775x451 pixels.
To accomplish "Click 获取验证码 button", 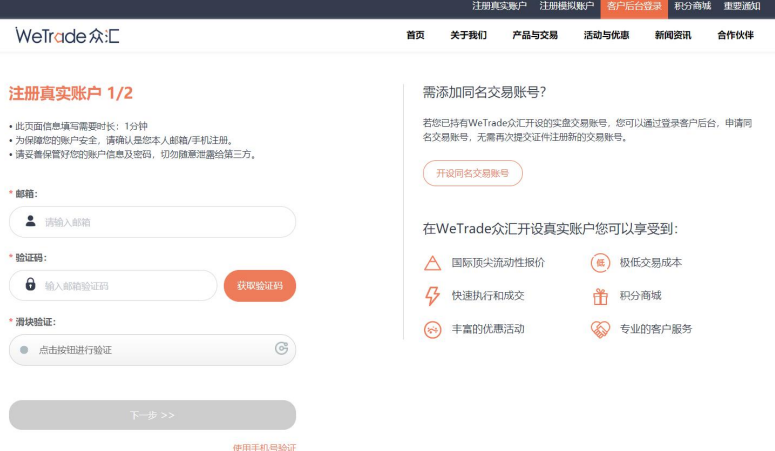I will coord(260,285).
